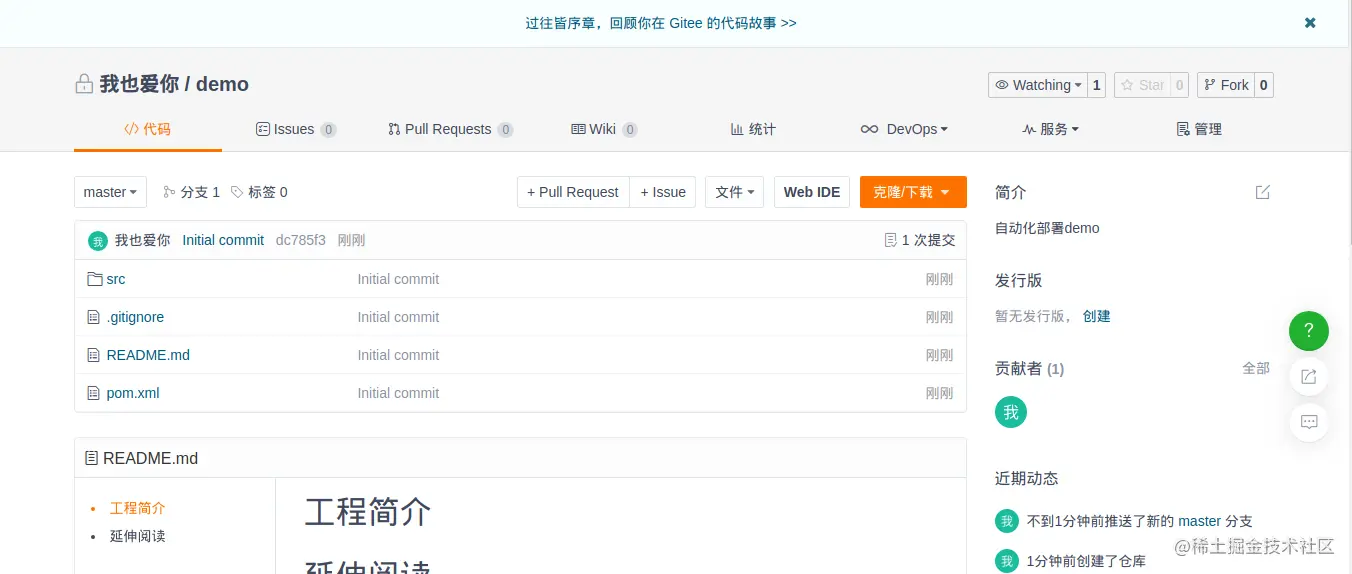Open the src folder

pos(116,279)
